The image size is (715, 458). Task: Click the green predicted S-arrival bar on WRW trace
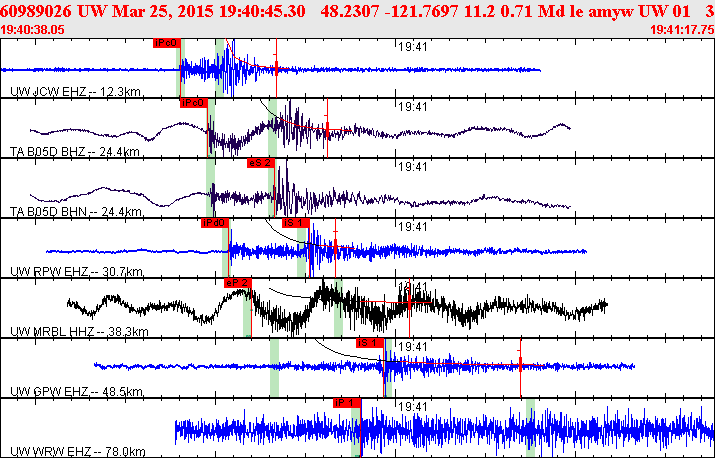(x=530, y=427)
